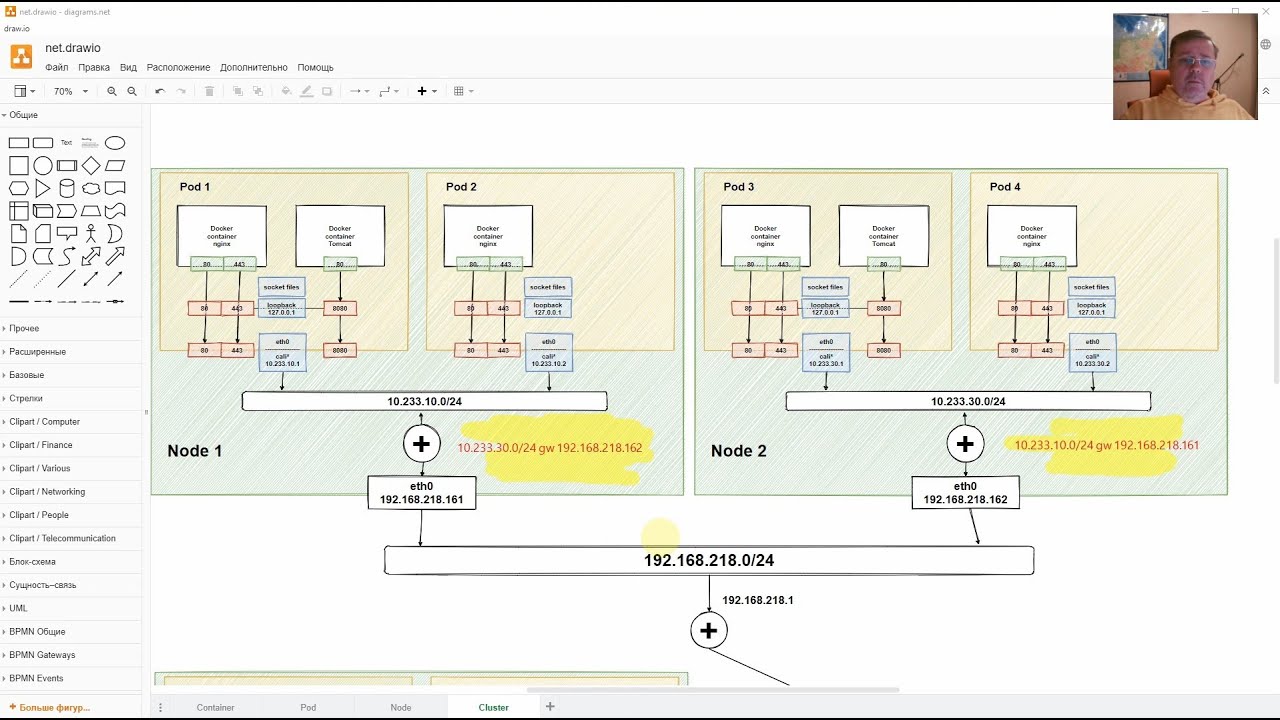
Task: Select the 10.233.10.0/24 subnet box
Action: [x=424, y=401]
